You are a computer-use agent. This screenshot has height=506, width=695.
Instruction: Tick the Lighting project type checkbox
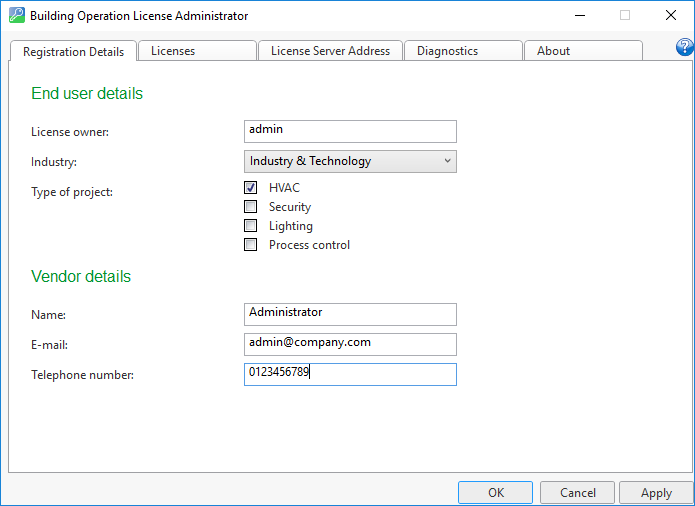(250, 226)
